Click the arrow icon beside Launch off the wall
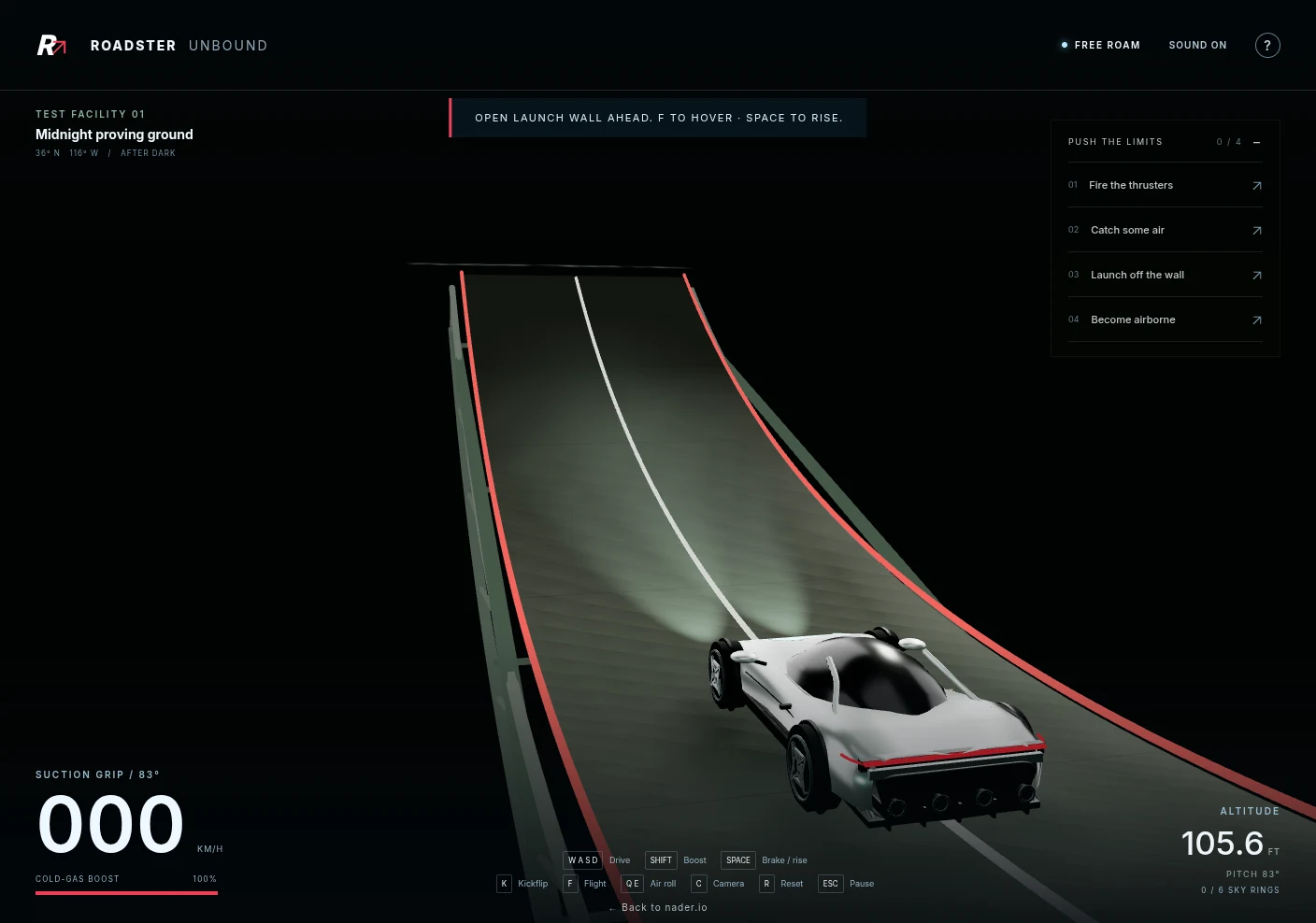Viewport: 1316px width, 923px height. pos(1257,276)
